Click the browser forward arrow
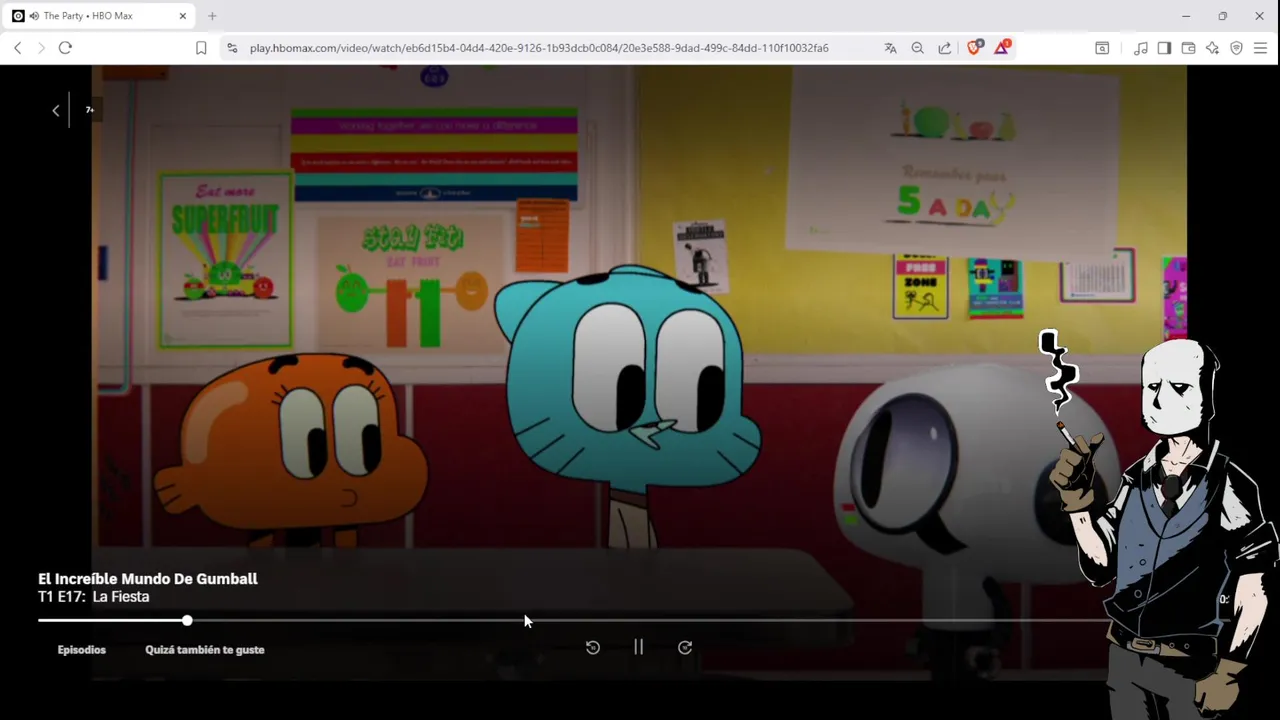This screenshot has height=720, width=1280. tap(41, 48)
